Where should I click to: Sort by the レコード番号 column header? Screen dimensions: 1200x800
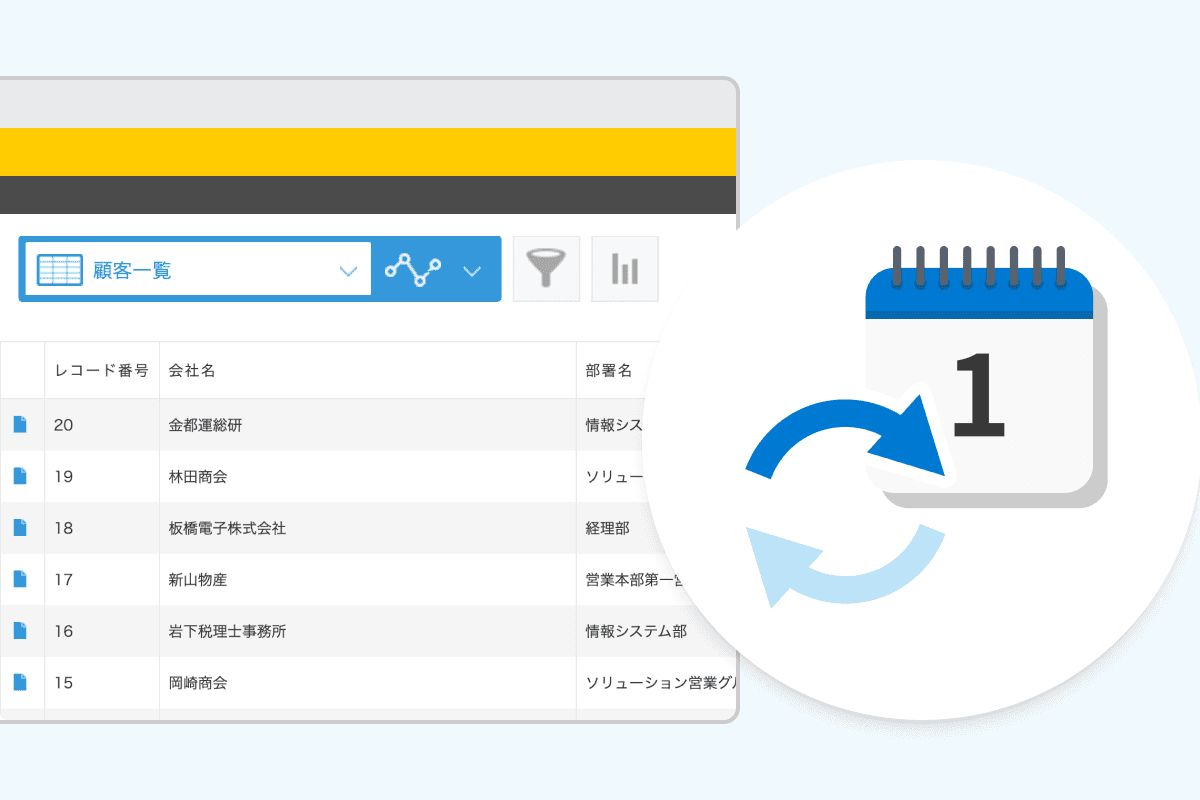(x=101, y=371)
